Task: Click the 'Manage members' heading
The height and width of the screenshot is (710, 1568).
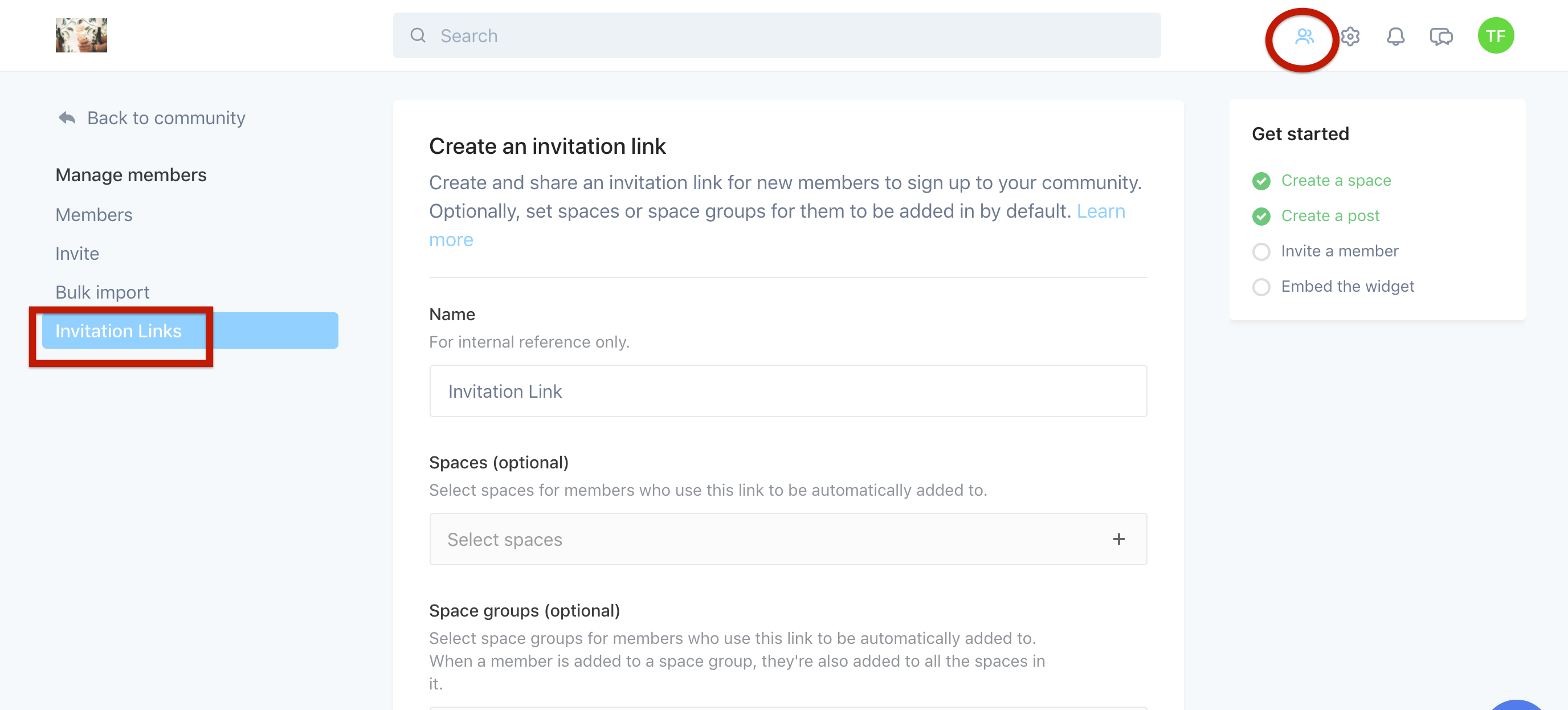Action: click(x=131, y=175)
